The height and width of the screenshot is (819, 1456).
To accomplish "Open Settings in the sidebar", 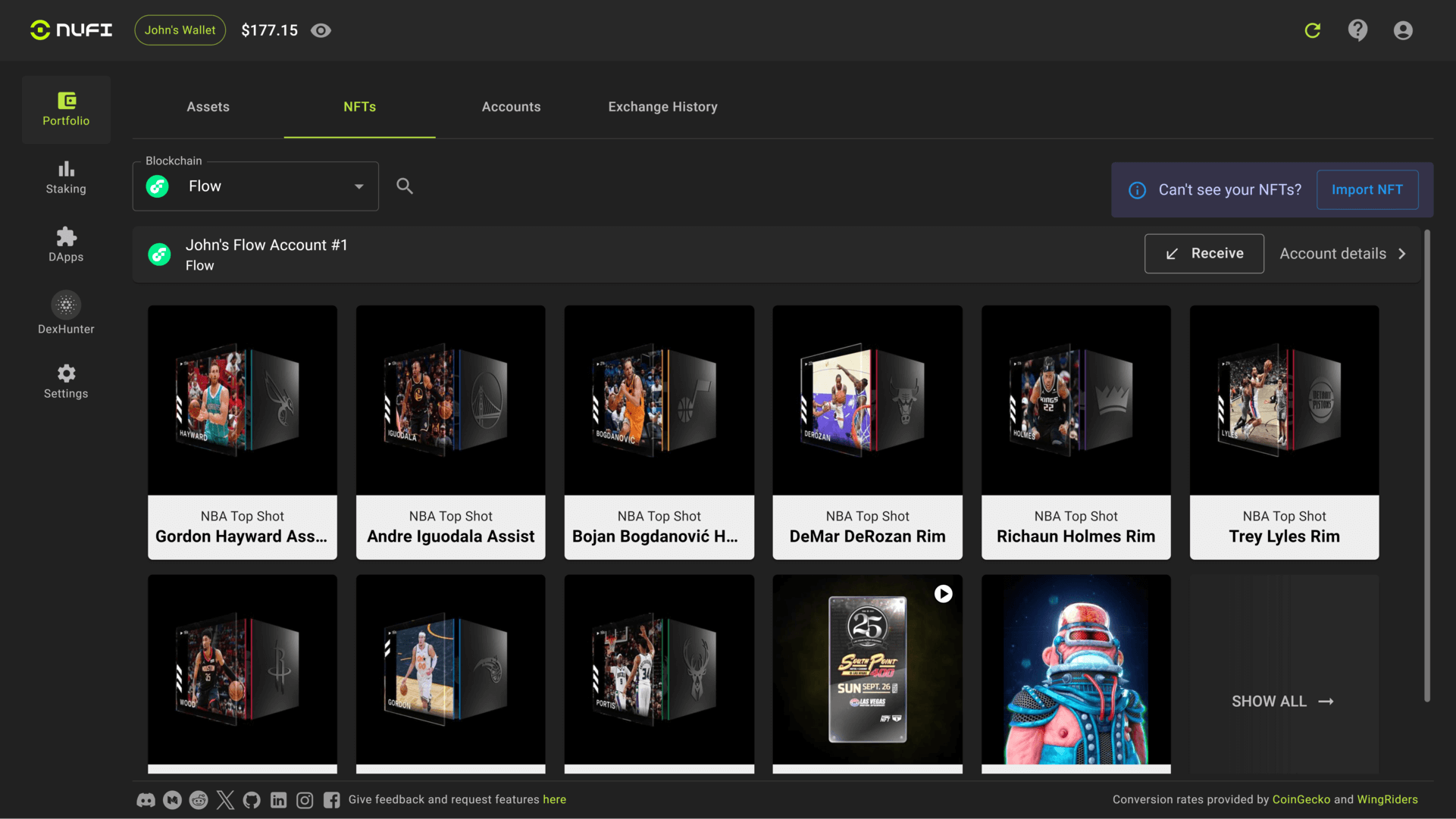I will [66, 381].
